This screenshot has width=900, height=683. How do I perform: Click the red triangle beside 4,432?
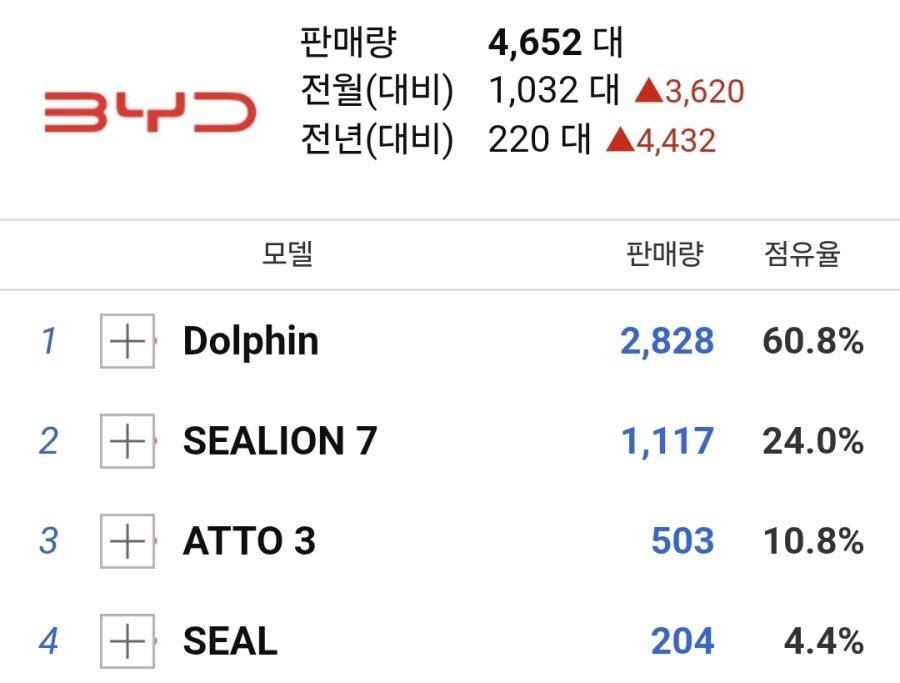pos(620,140)
